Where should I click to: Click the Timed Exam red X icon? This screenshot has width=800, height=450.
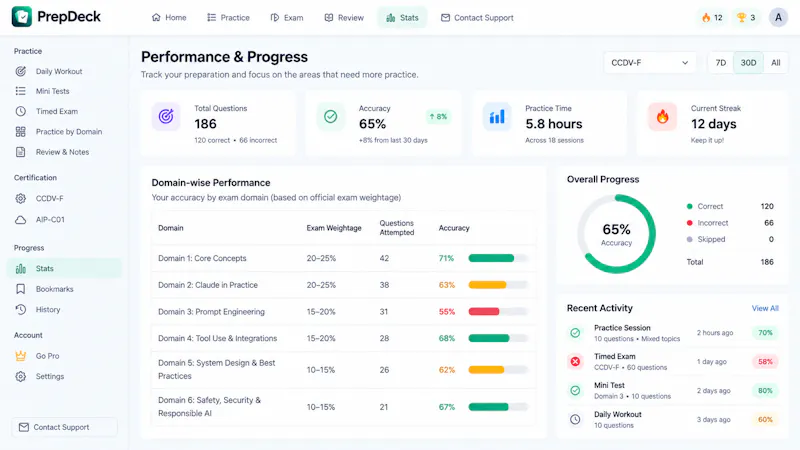coord(575,361)
